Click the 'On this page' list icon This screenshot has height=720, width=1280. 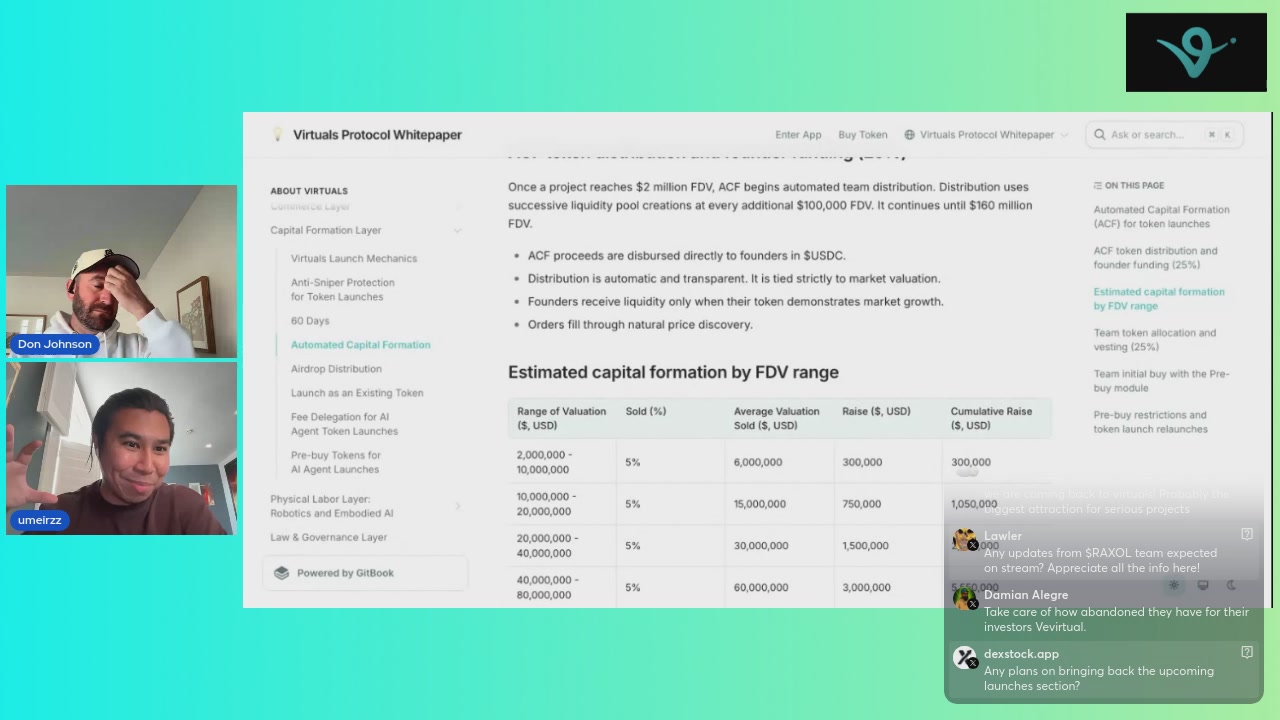(x=1098, y=185)
